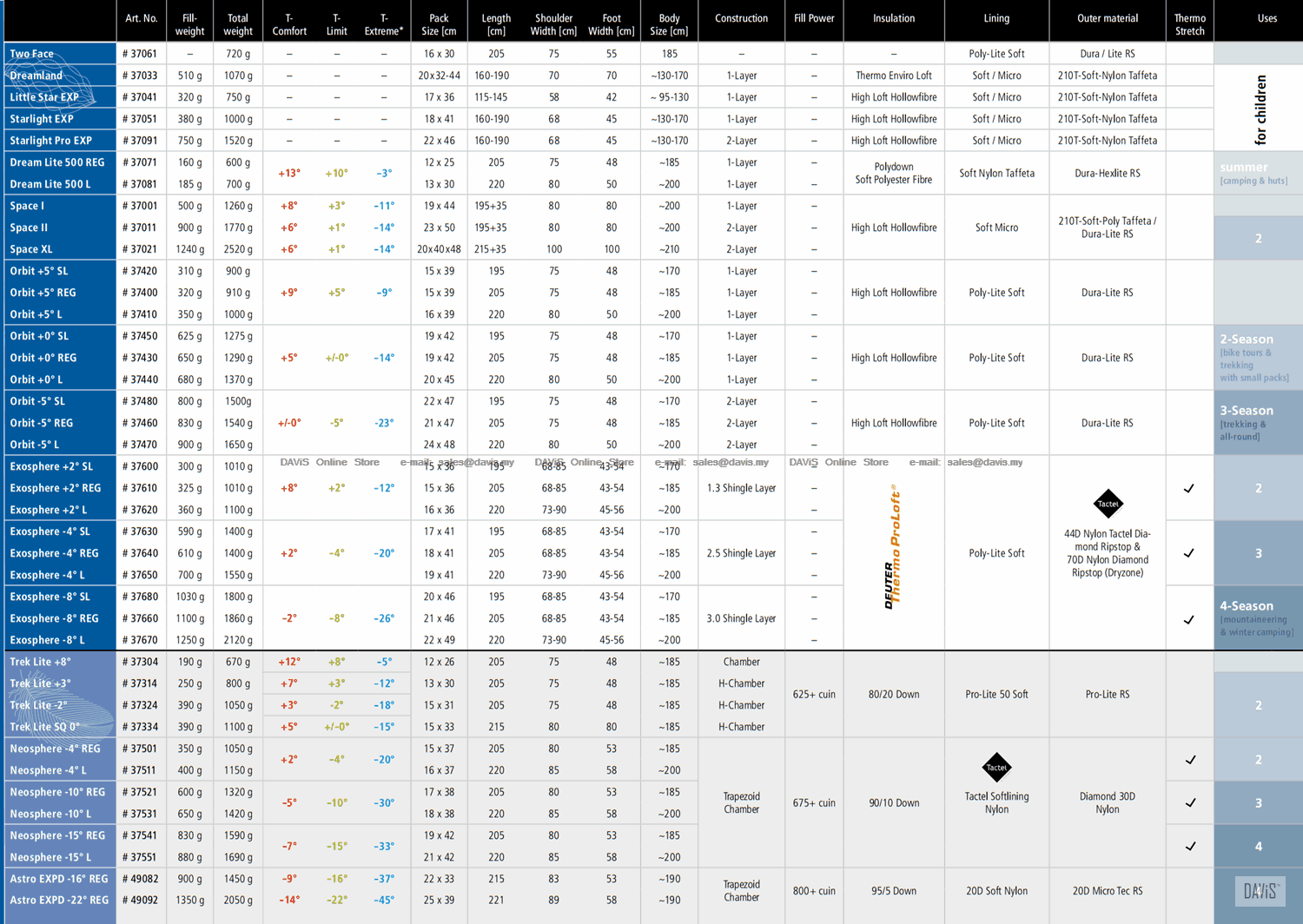Select the 'Starlight Pro EXP' product name
1303x924 pixels.
[50, 141]
